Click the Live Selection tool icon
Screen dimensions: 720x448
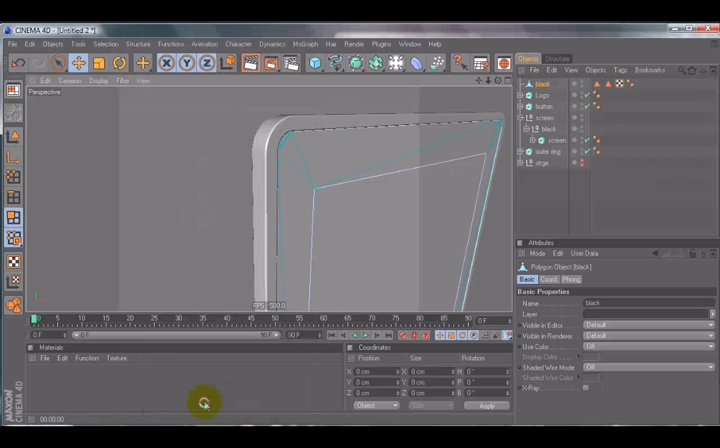point(58,63)
